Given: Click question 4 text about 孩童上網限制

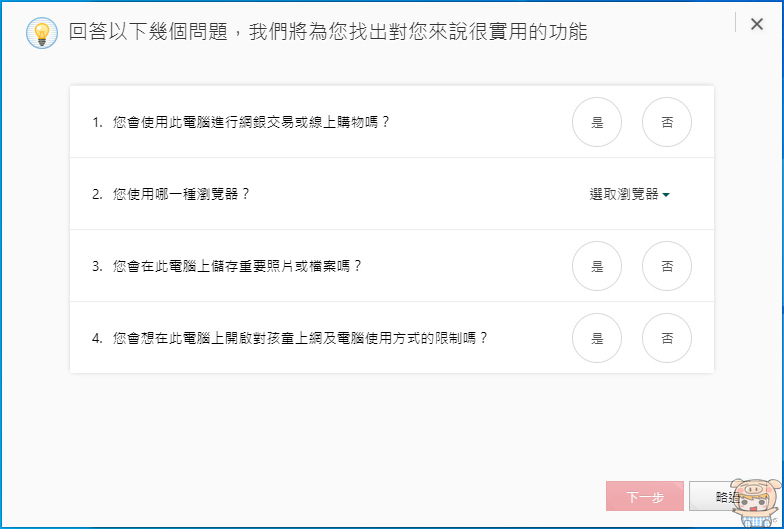Looking at the screenshot, I should click(x=300, y=338).
